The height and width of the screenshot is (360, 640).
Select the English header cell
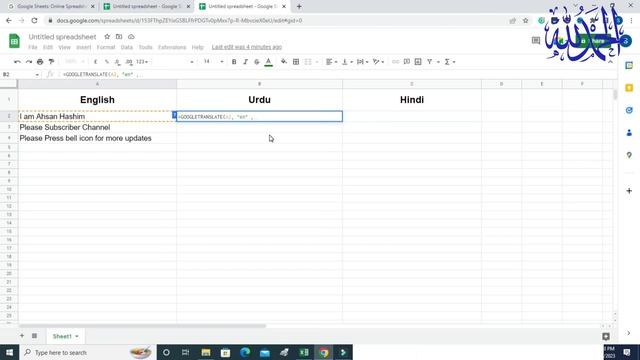pyautogui.click(x=97, y=100)
